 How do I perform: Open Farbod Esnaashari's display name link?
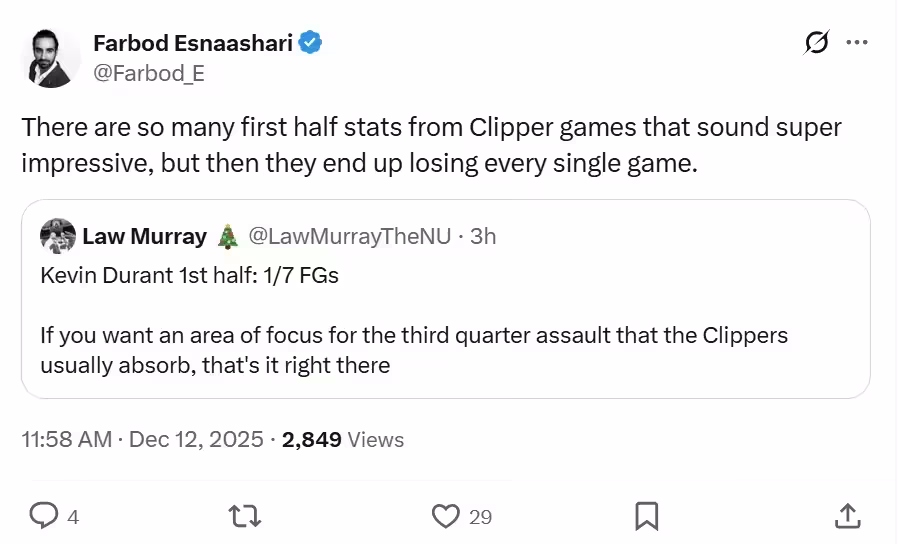(194, 43)
